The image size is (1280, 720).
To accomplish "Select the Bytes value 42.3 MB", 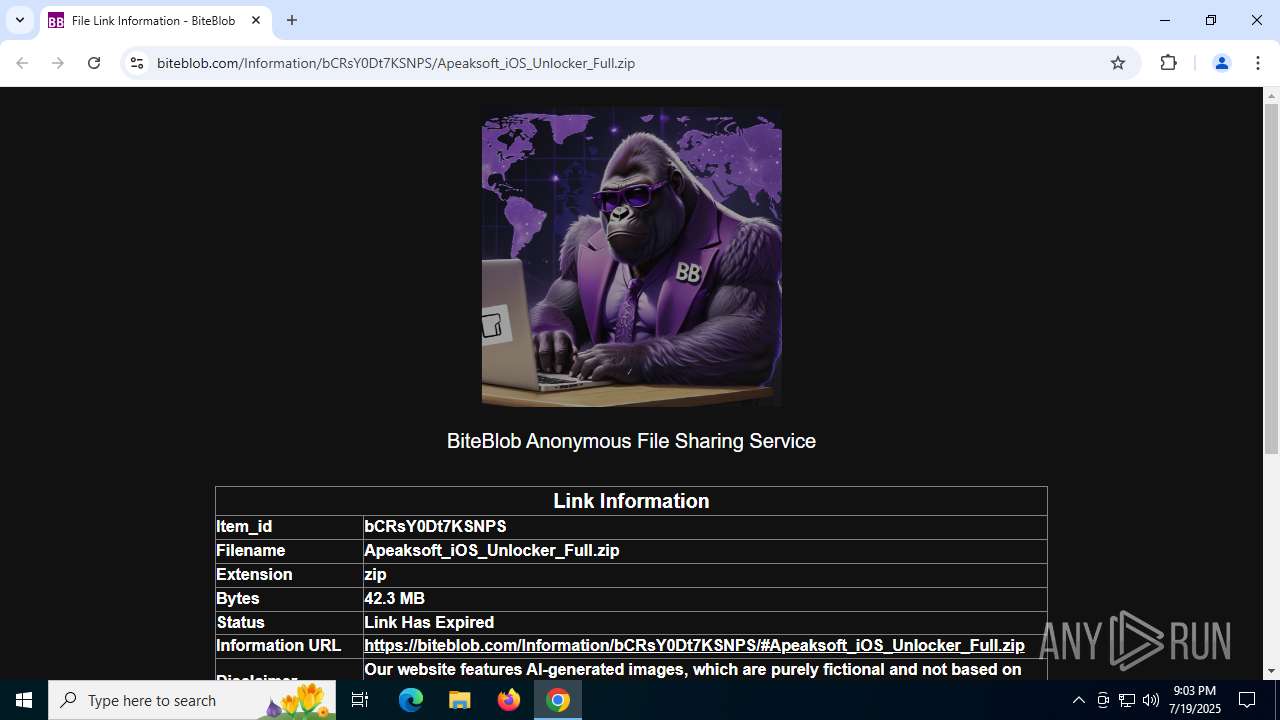I will [x=394, y=599].
